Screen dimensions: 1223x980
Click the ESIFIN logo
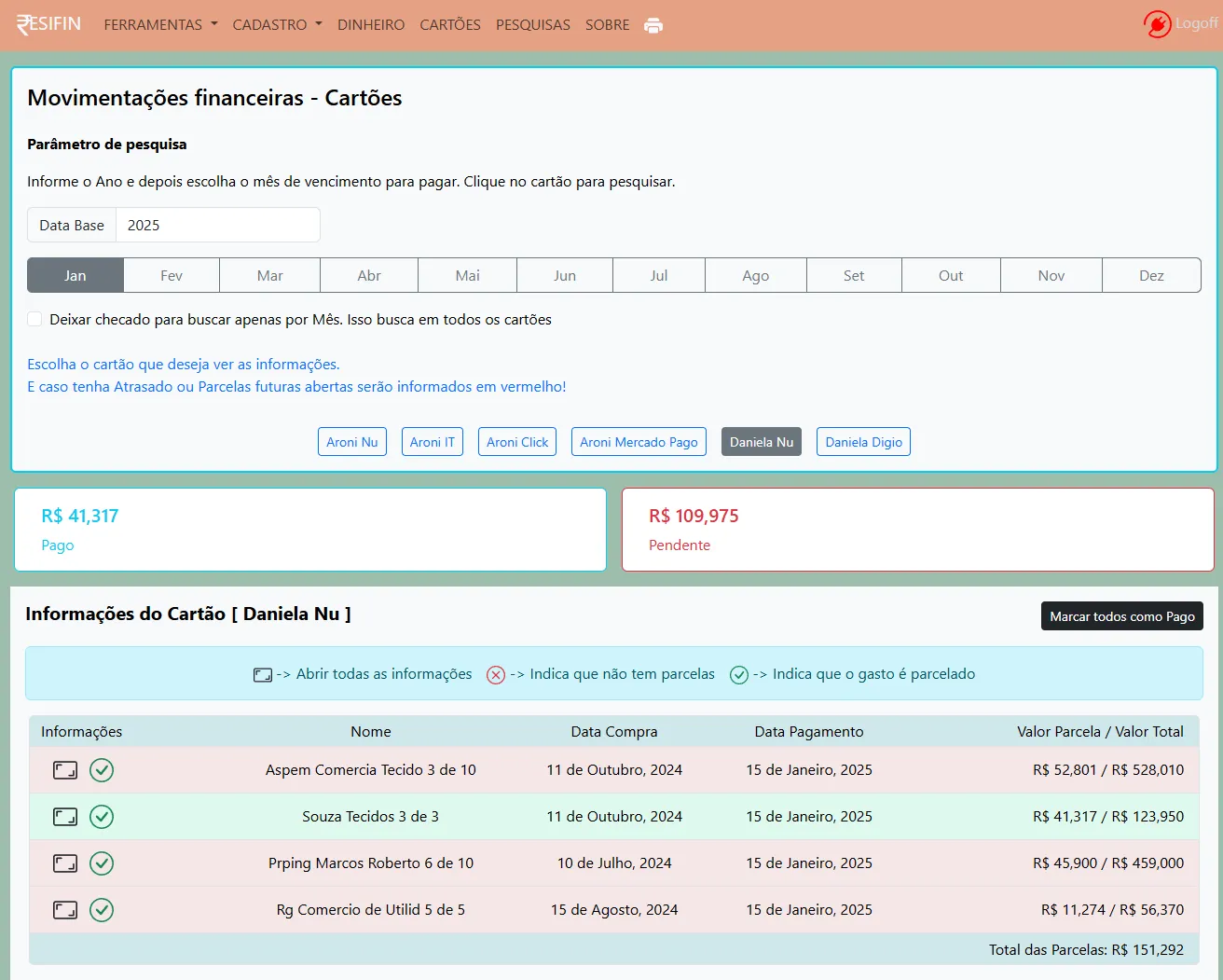[49, 24]
